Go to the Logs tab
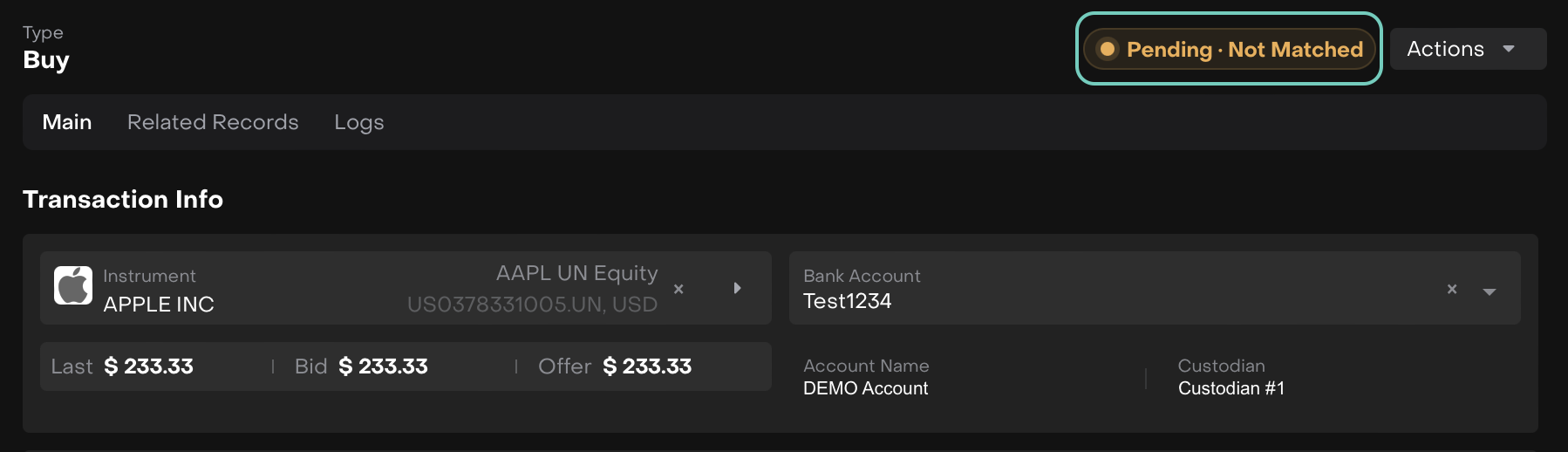1568x452 pixels. click(x=359, y=122)
